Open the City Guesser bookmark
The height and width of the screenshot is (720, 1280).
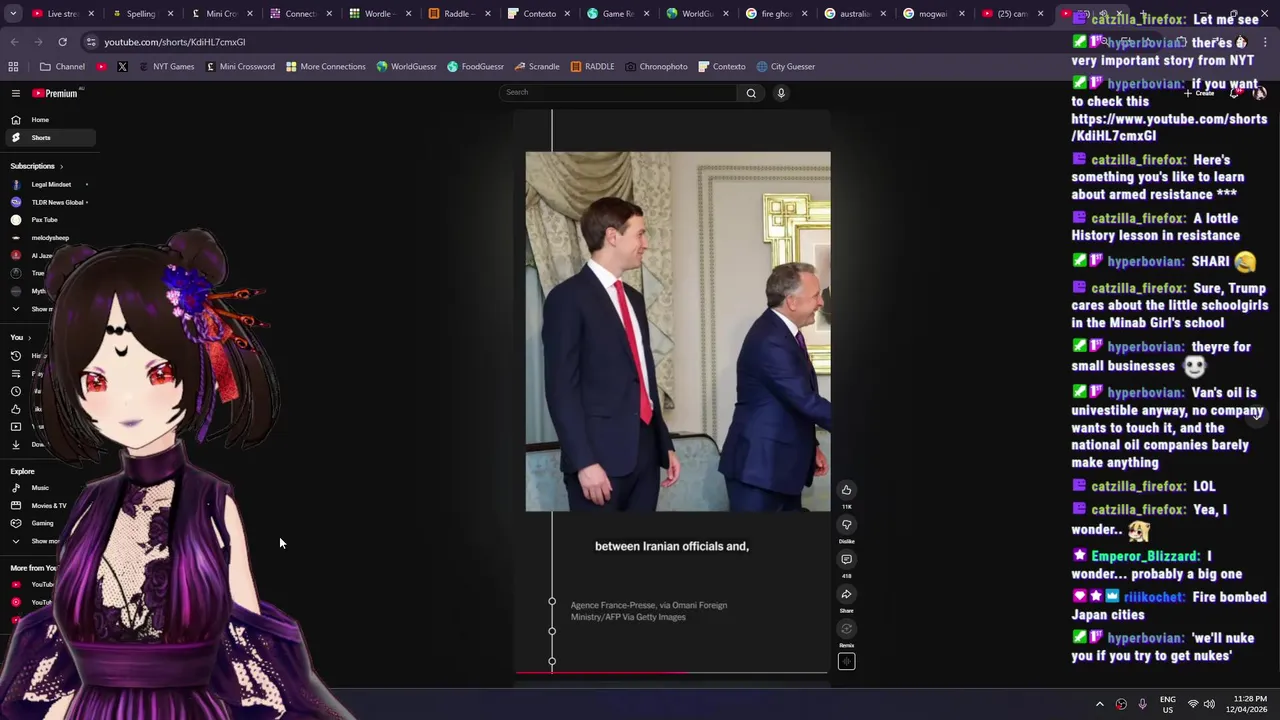[x=785, y=67]
